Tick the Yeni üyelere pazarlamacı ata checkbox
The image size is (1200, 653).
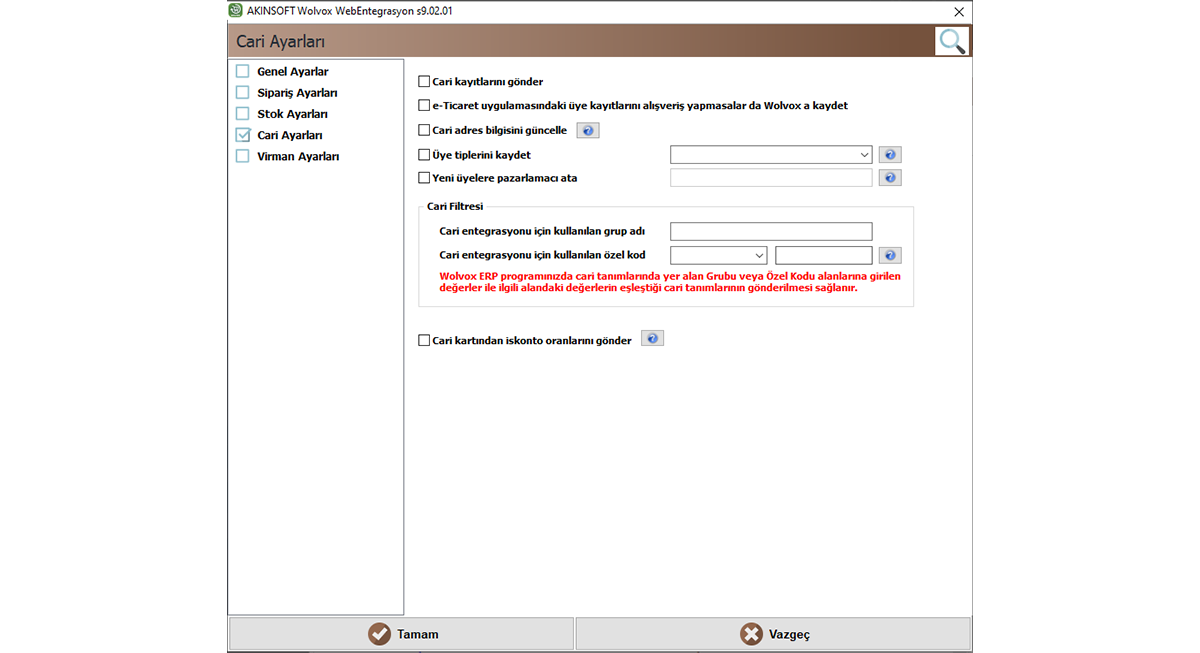[x=424, y=178]
